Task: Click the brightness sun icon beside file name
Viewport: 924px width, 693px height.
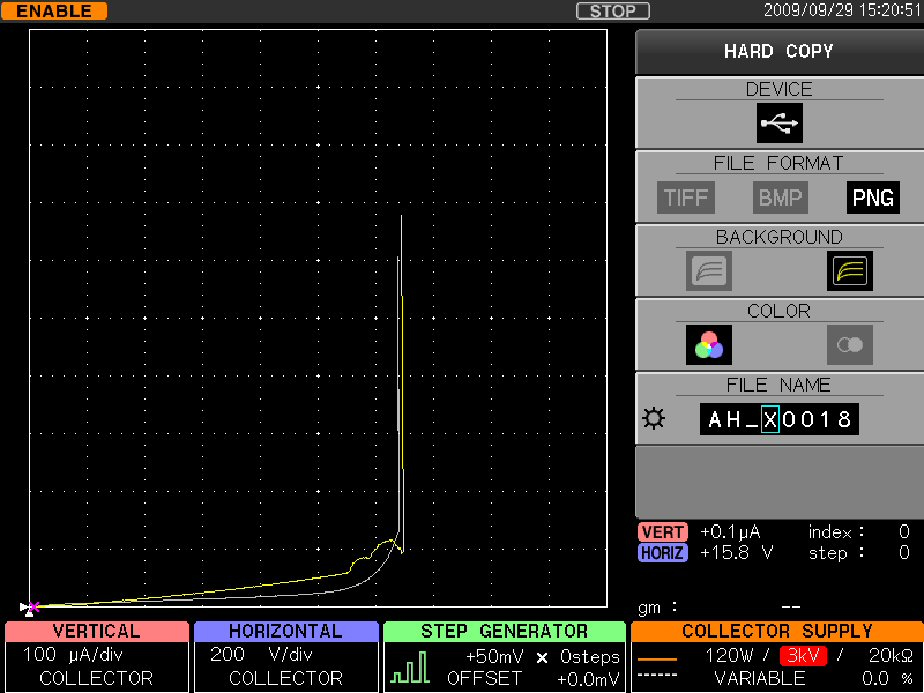Action: pyautogui.click(x=654, y=419)
